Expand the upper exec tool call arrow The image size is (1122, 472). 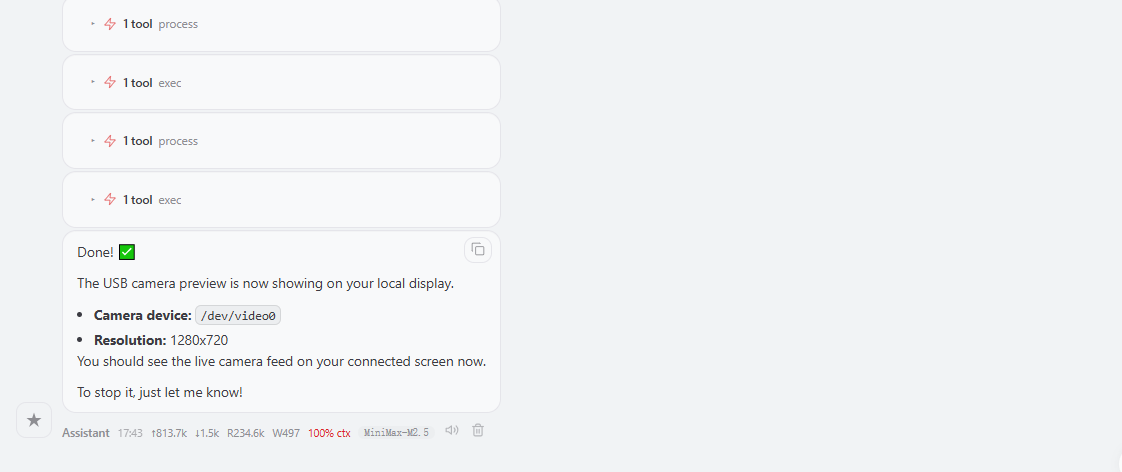click(93, 83)
